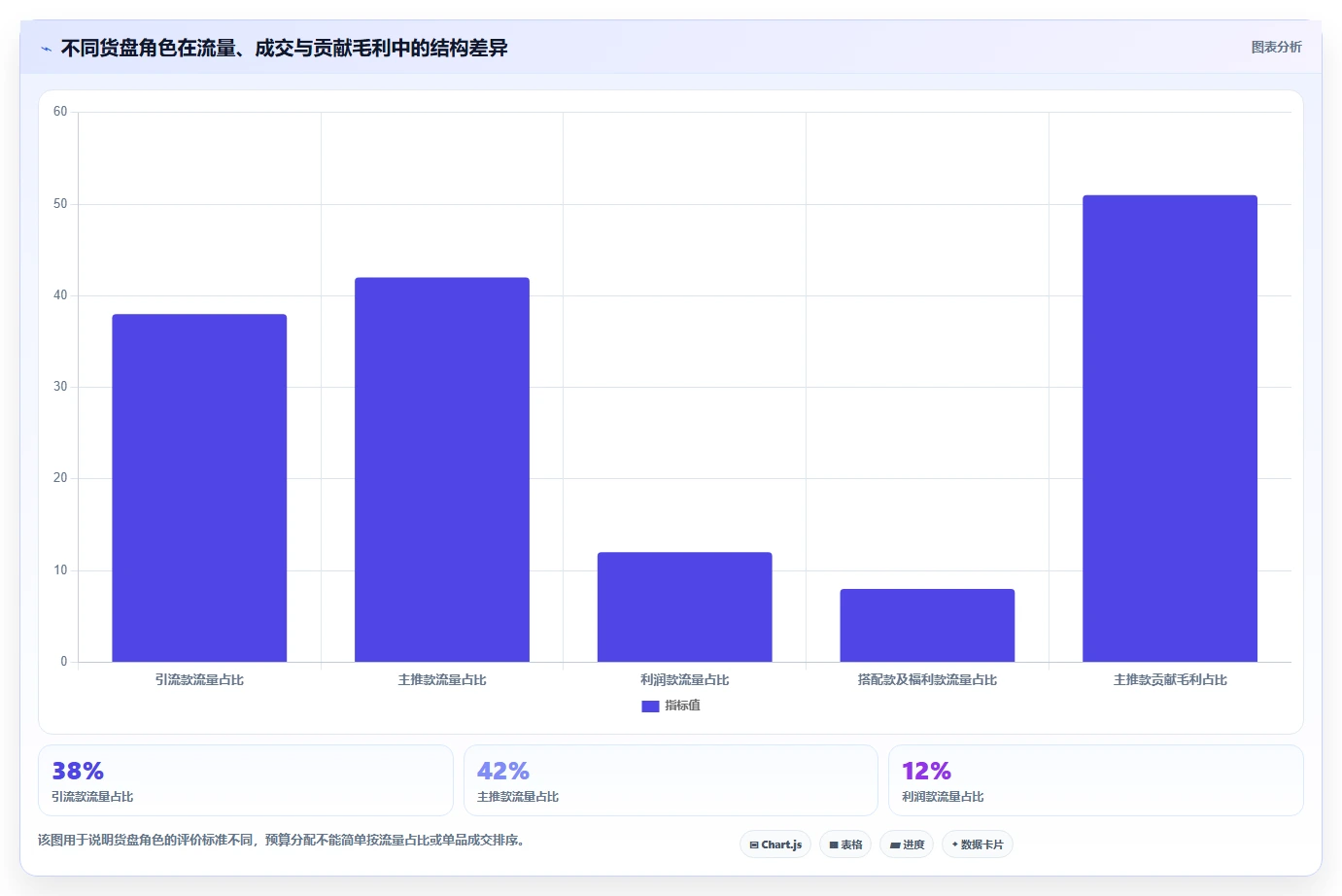
Task: Click the 数据卡片 tag chip
Action: [978, 844]
